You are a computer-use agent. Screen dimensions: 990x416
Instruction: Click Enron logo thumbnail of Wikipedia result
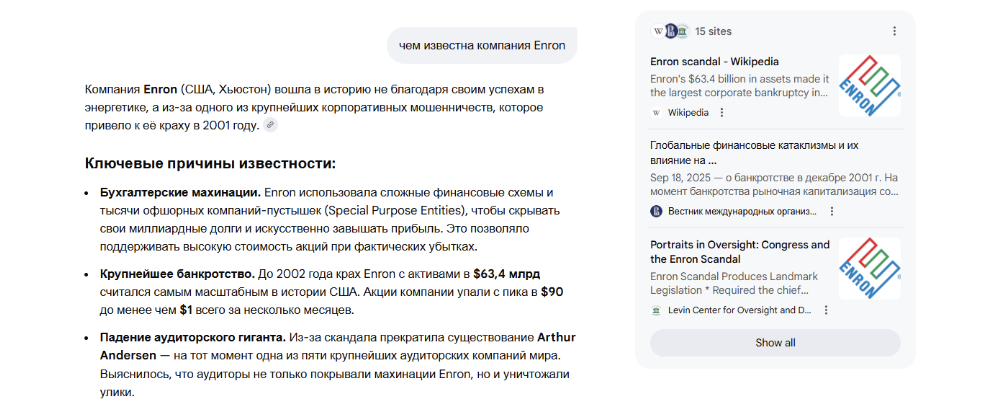(869, 84)
